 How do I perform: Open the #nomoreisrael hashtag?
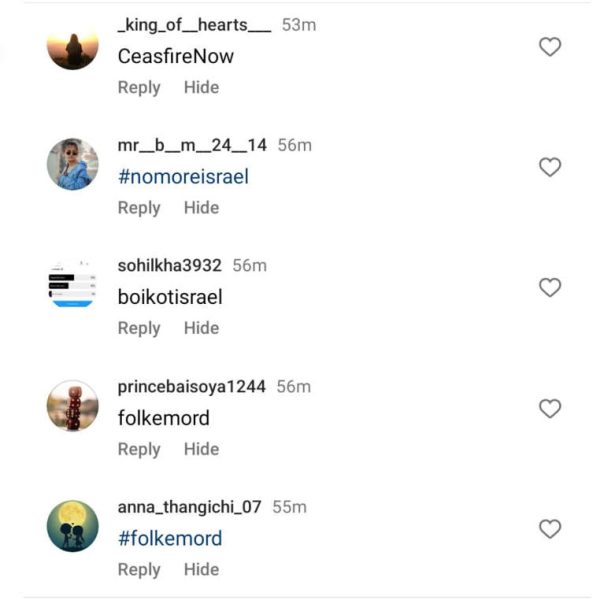click(x=183, y=177)
